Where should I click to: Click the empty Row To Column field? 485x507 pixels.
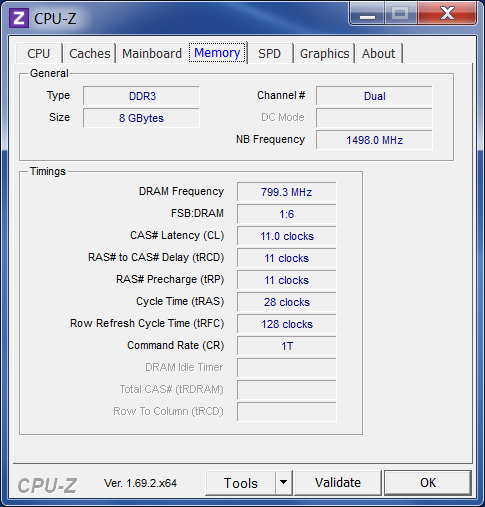287,412
